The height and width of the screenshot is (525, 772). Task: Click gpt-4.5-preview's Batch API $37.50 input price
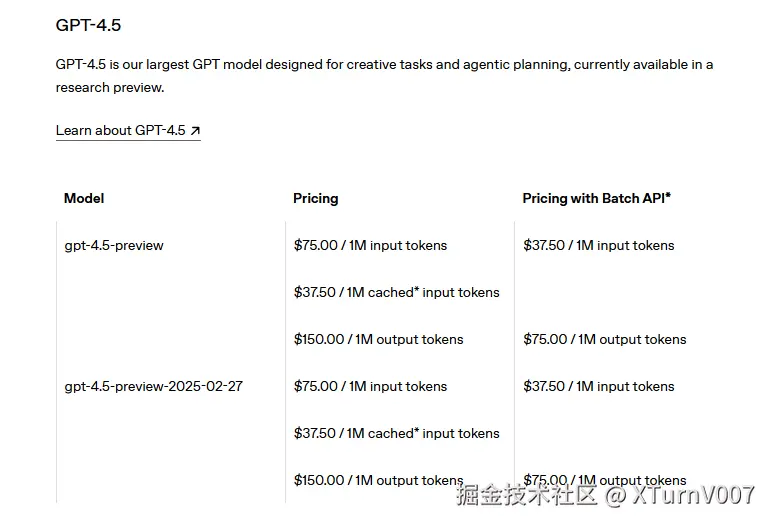click(599, 245)
